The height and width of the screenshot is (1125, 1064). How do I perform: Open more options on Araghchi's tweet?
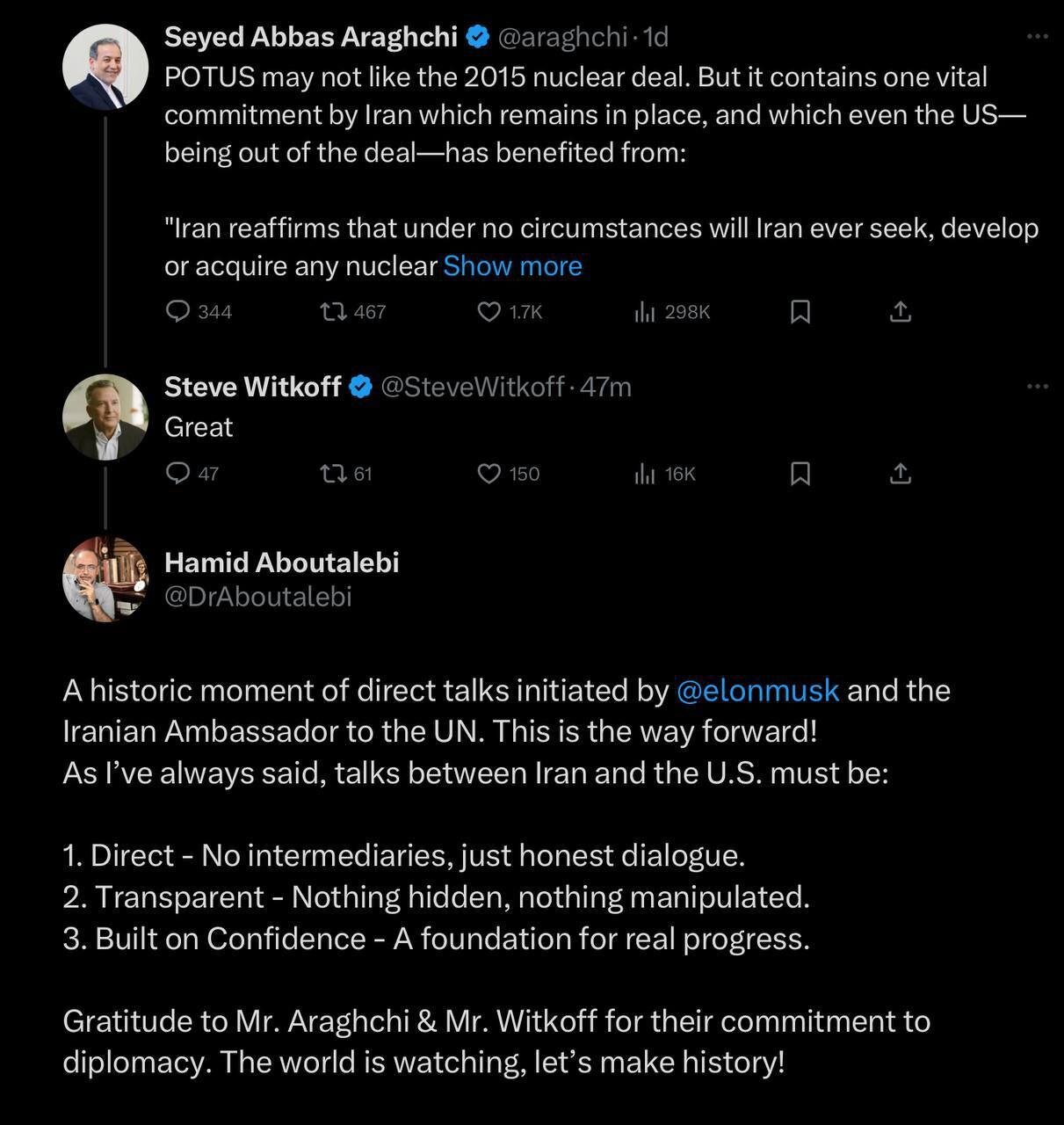[x=1038, y=37]
